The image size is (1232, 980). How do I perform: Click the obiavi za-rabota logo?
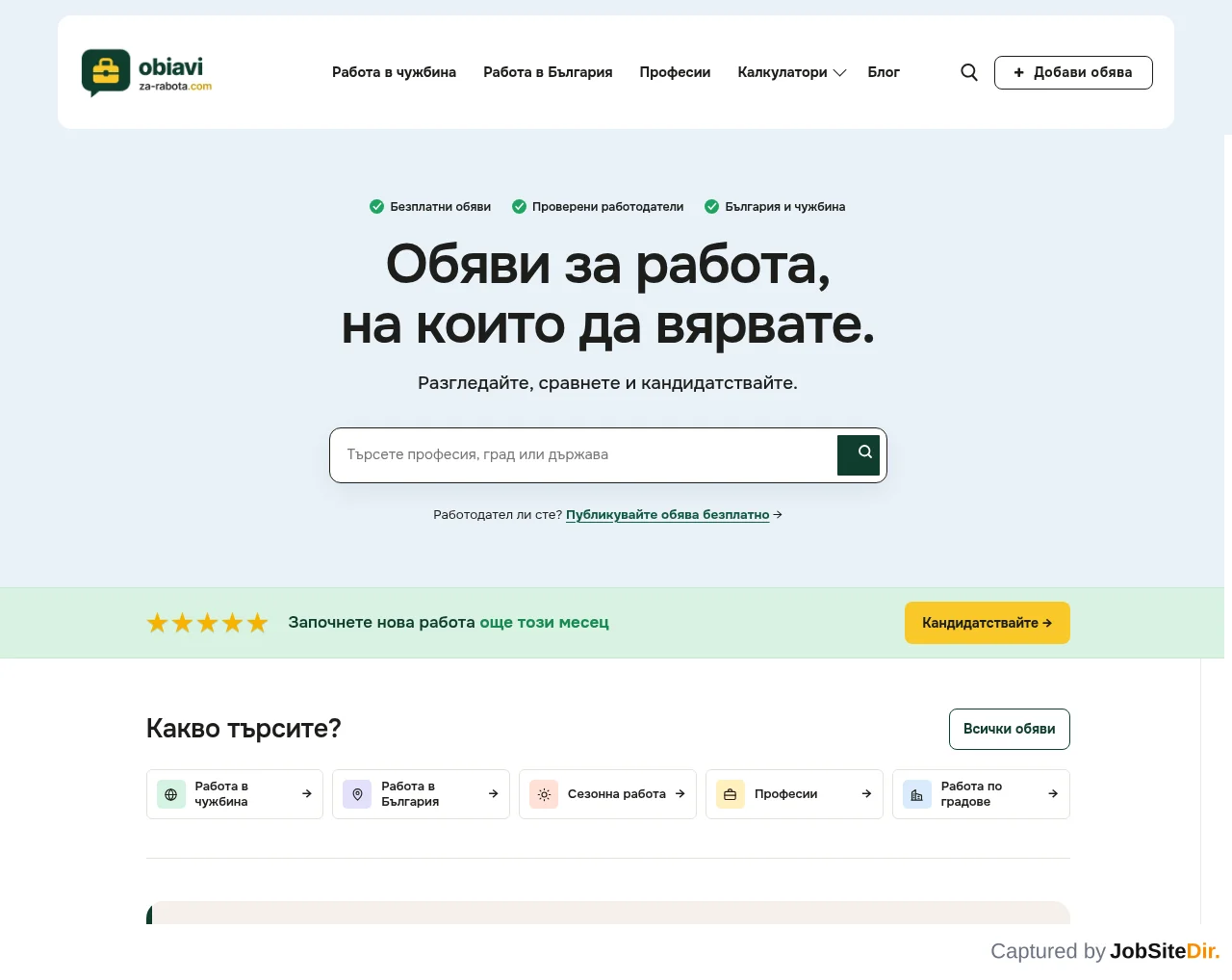tap(146, 72)
